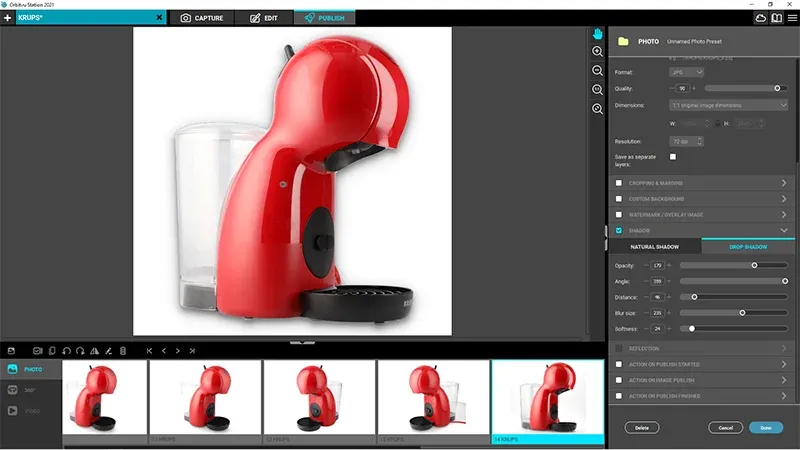800x450 pixels.
Task: Switch to the Capture tab
Action: [202, 18]
